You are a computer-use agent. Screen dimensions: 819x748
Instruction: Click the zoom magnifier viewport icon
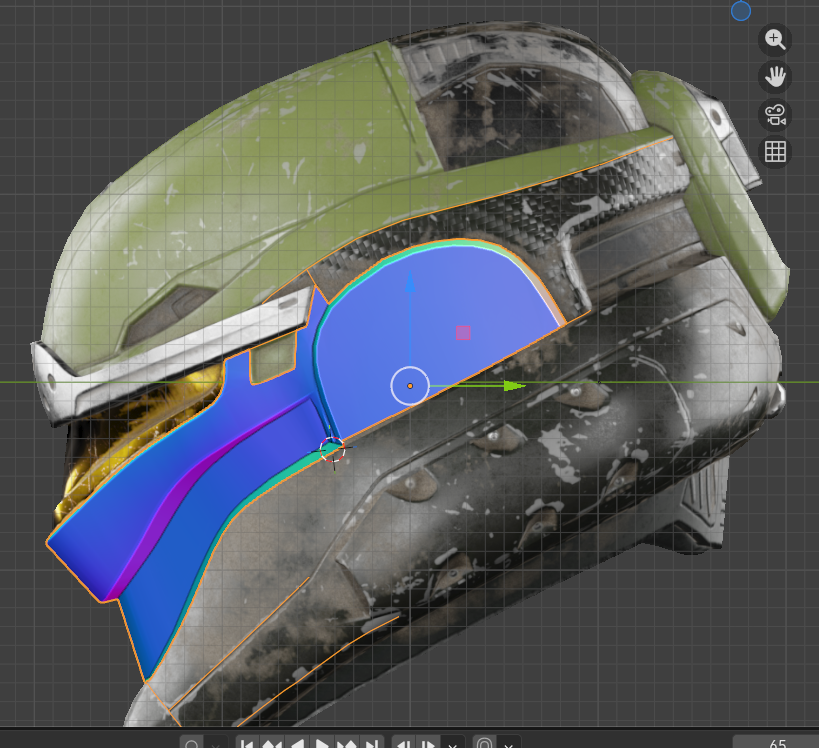(775, 40)
